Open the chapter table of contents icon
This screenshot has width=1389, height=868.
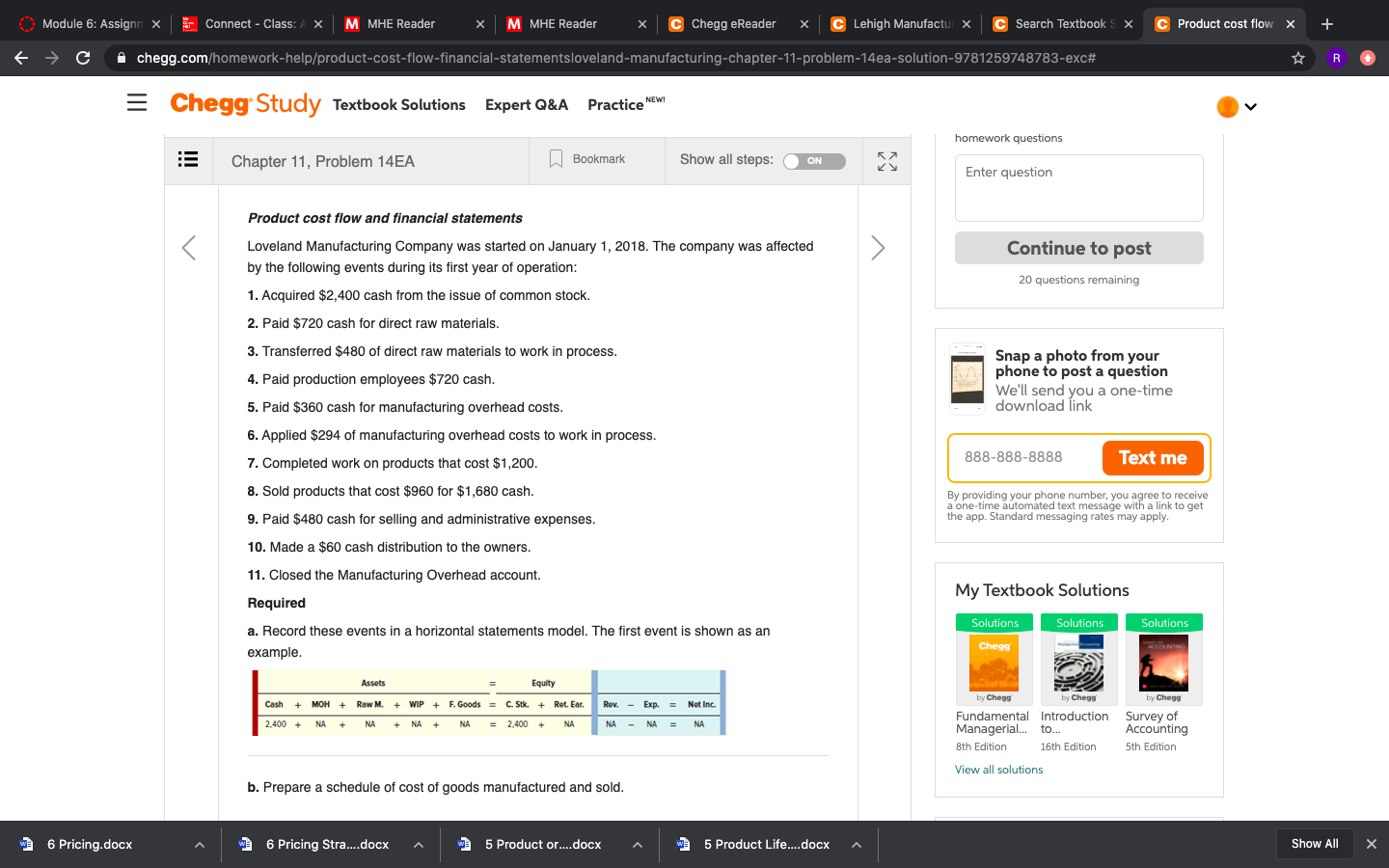(188, 160)
